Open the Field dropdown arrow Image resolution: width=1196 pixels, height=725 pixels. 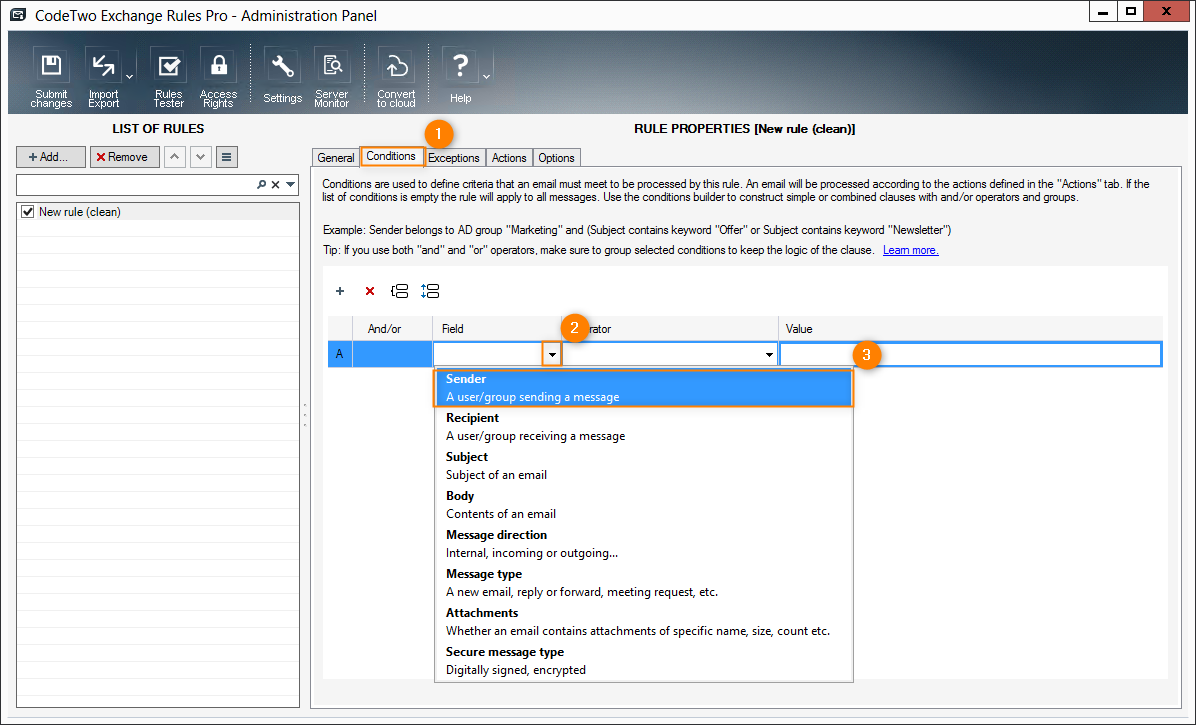[552, 354]
